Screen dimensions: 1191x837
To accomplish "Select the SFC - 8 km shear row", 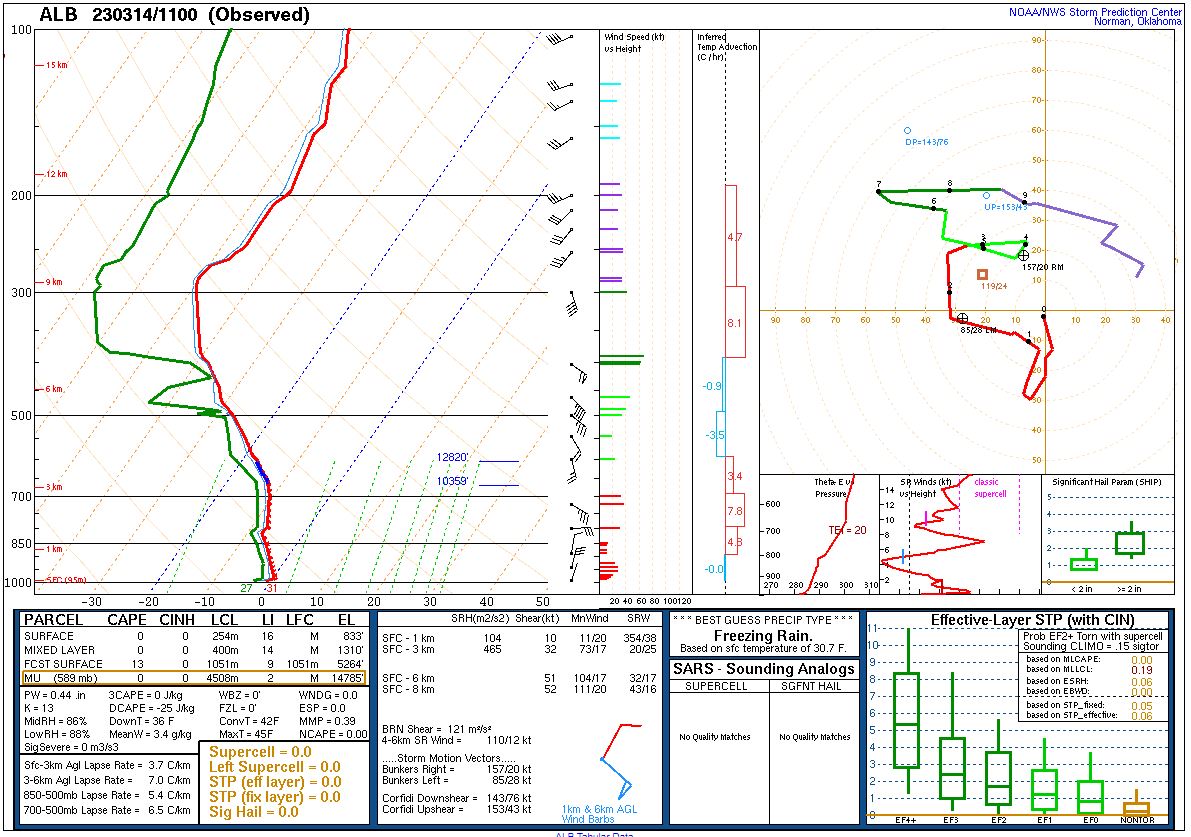I will coord(520,689).
